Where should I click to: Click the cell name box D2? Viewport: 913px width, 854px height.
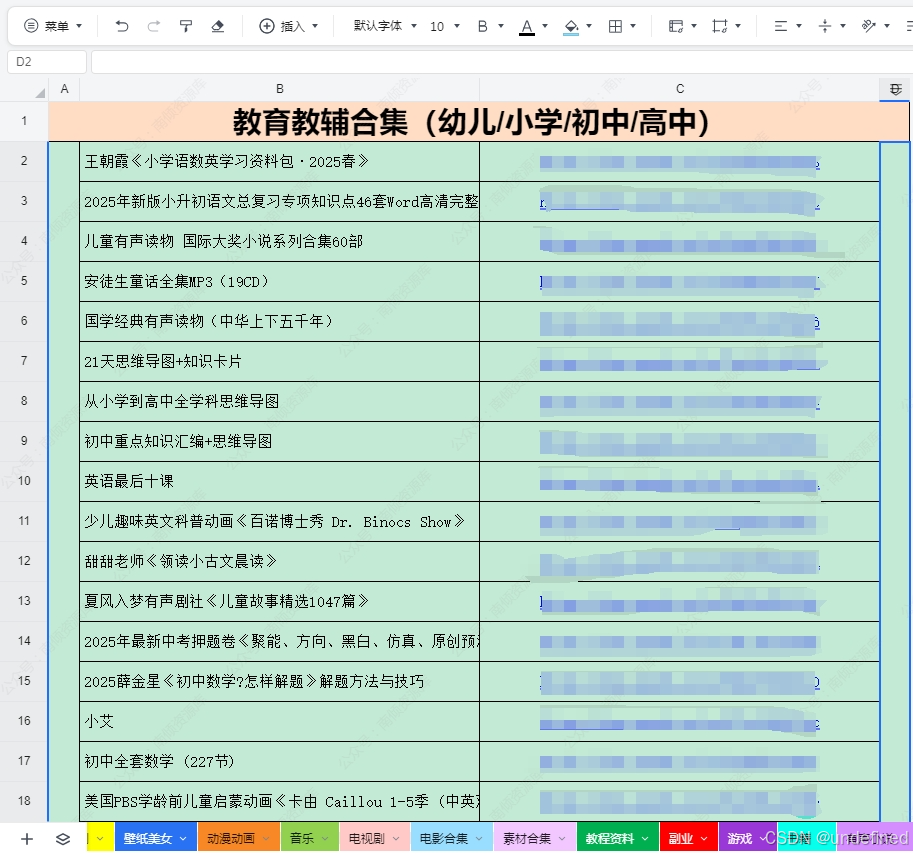pyautogui.click(x=47, y=62)
